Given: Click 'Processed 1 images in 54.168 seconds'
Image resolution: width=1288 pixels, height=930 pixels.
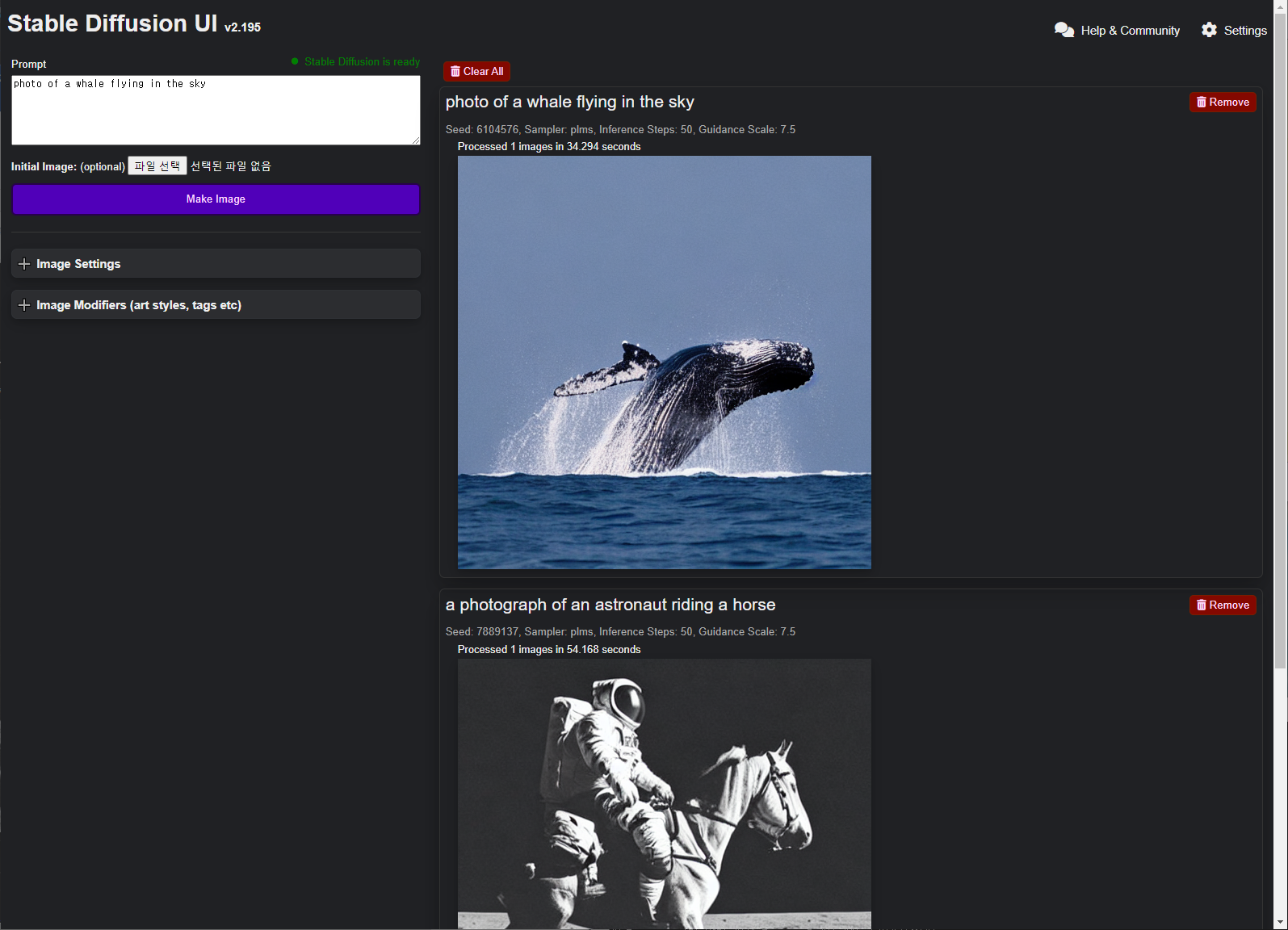Looking at the screenshot, I should tap(549, 649).
